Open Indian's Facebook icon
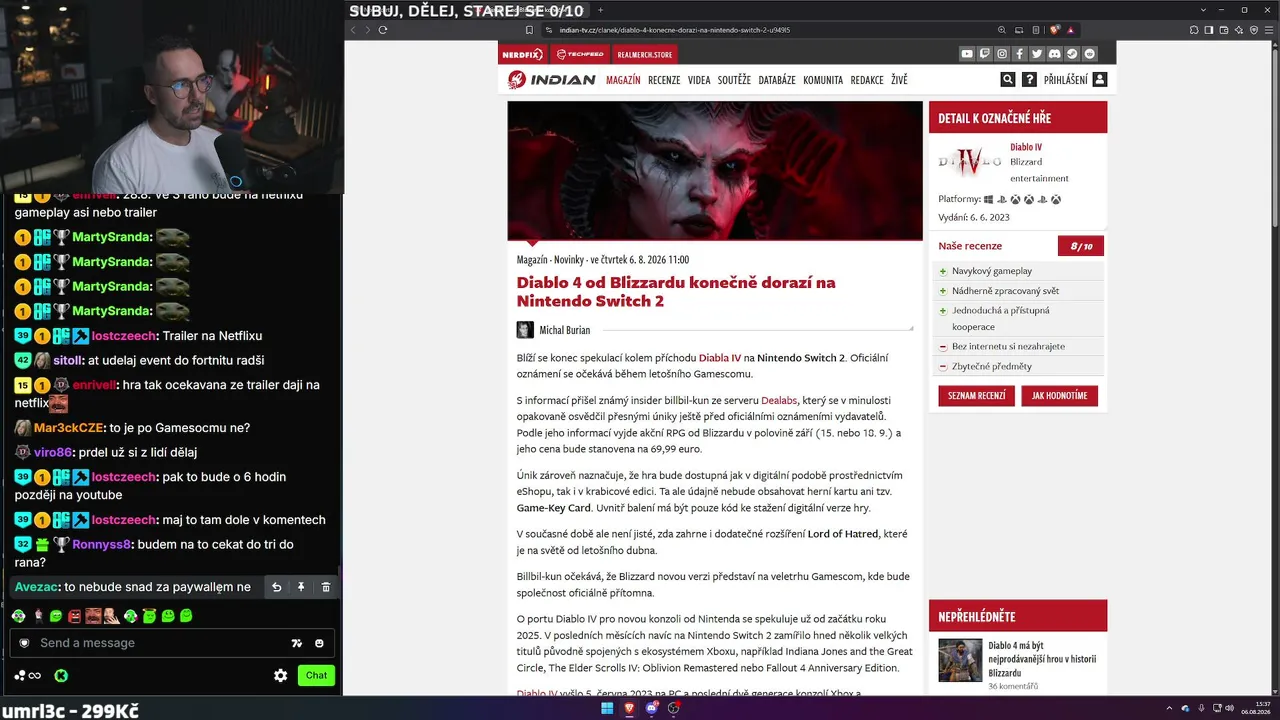Image resolution: width=1280 pixels, height=720 pixels. pos(1019,54)
